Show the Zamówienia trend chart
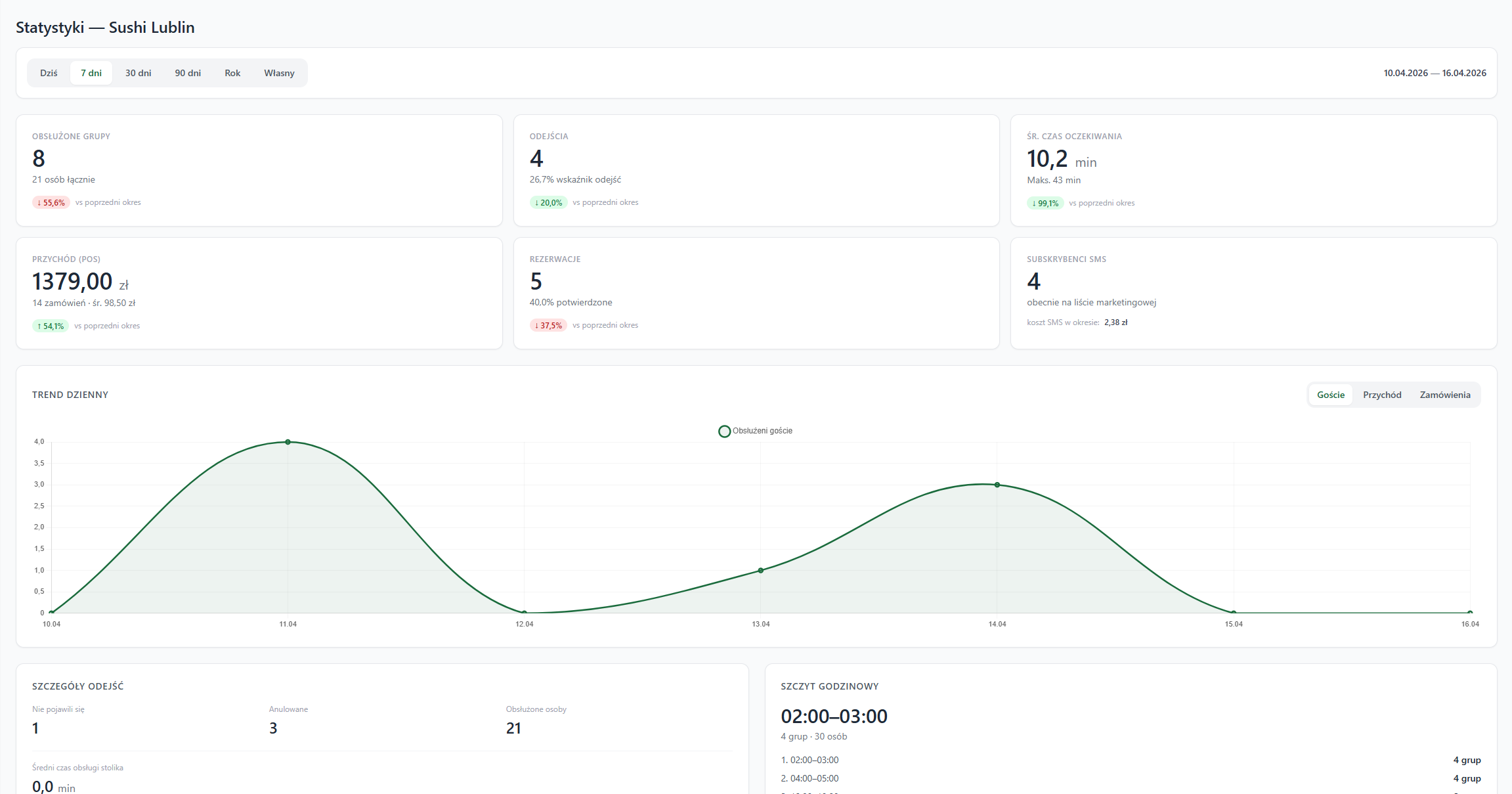This screenshot has height=794, width=1512. 1444,395
